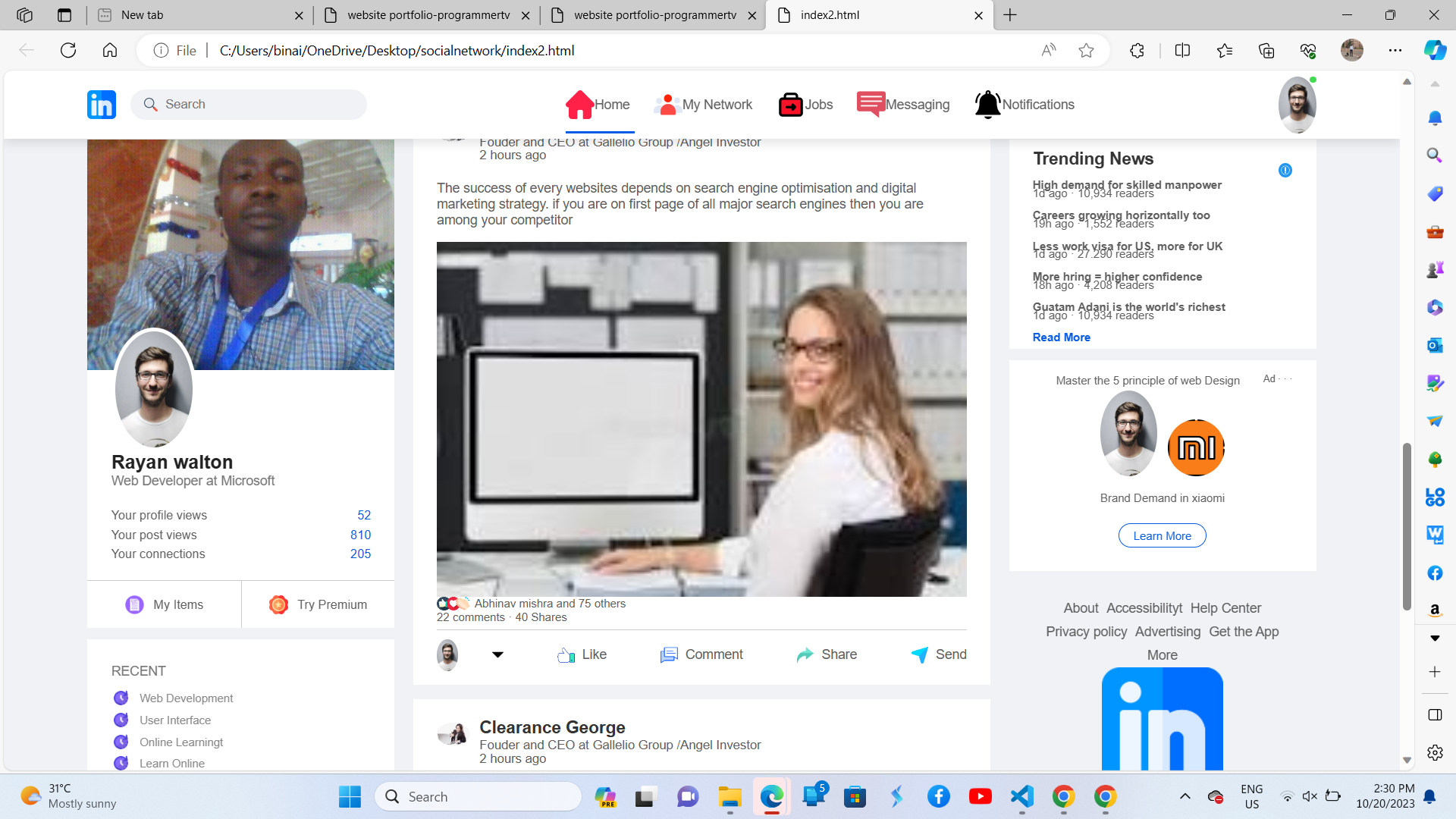Open the Amazon icon in Edge sidebar
Viewport: 1456px width, 819px height.
coord(1435,610)
